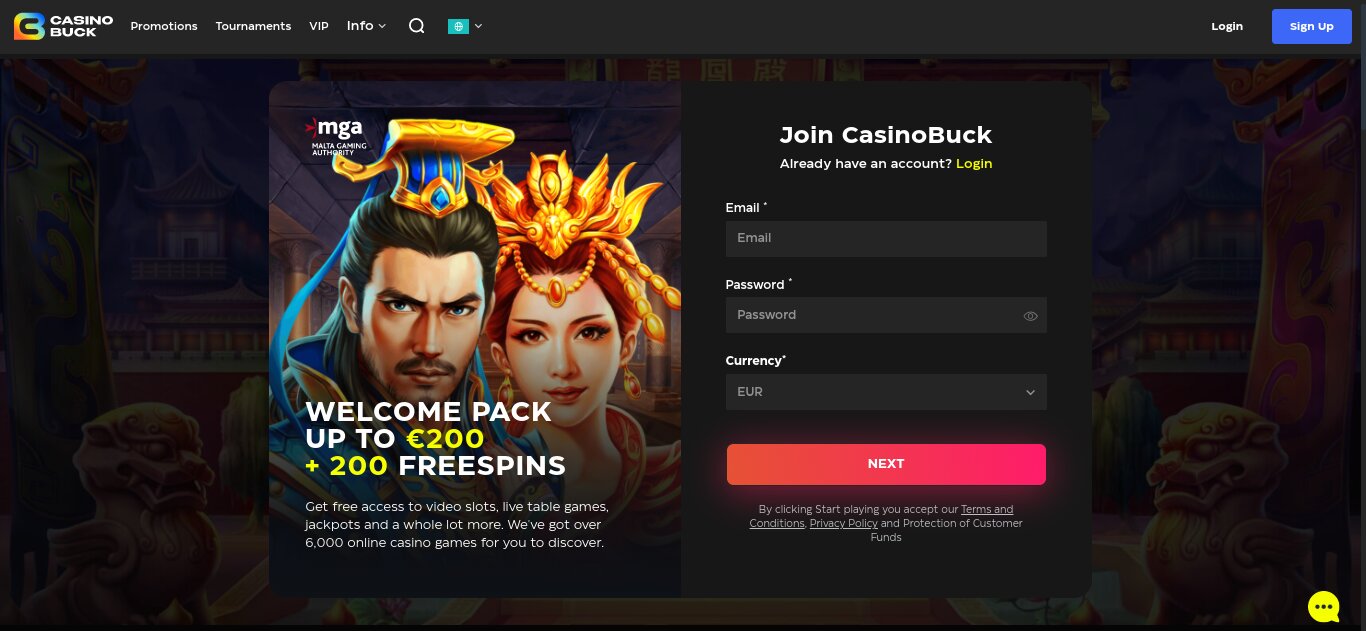Click Login in the top bar

coord(1227,26)
